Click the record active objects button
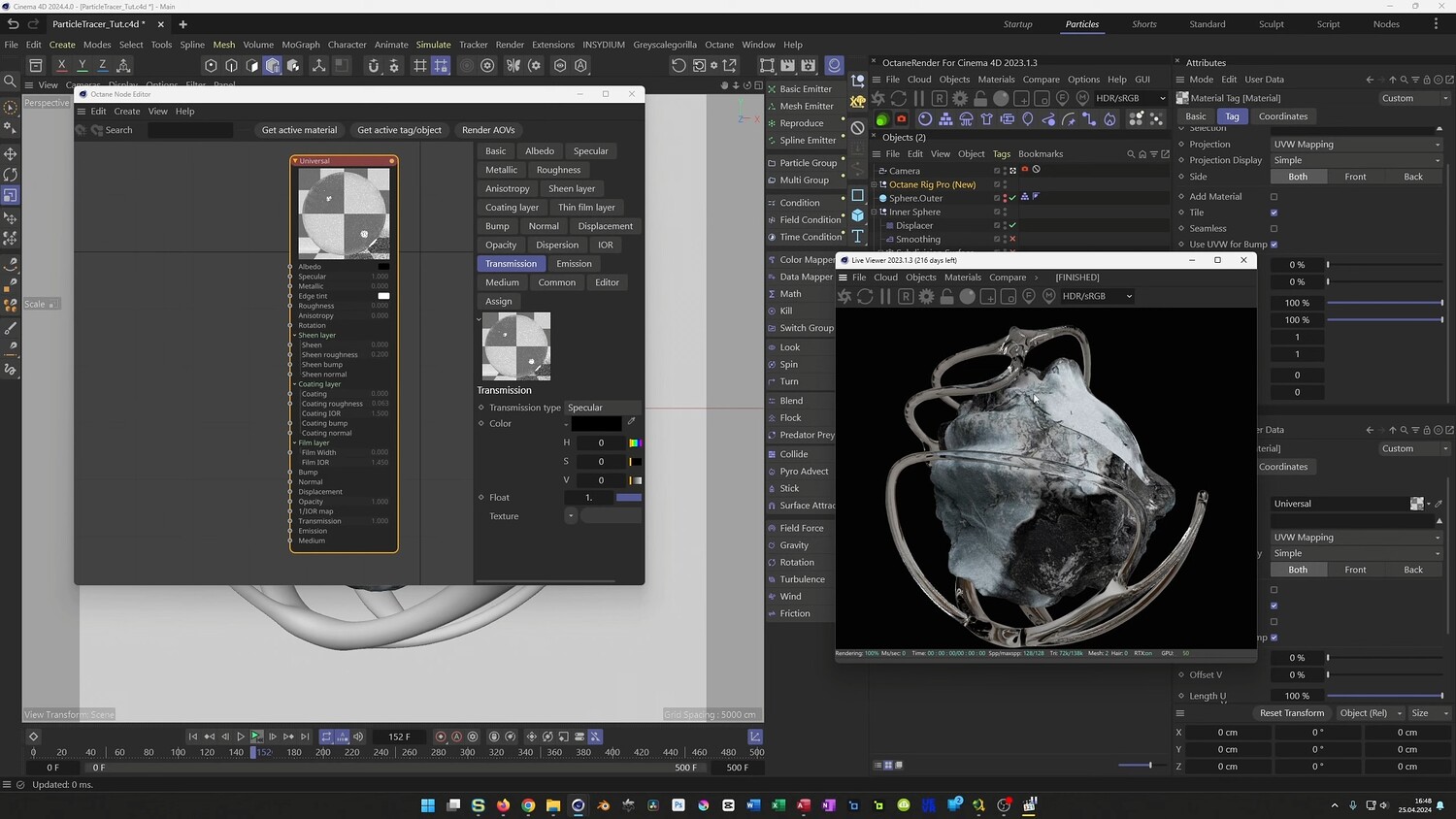This screenshot has width=1456, height=819. [441, 737]
